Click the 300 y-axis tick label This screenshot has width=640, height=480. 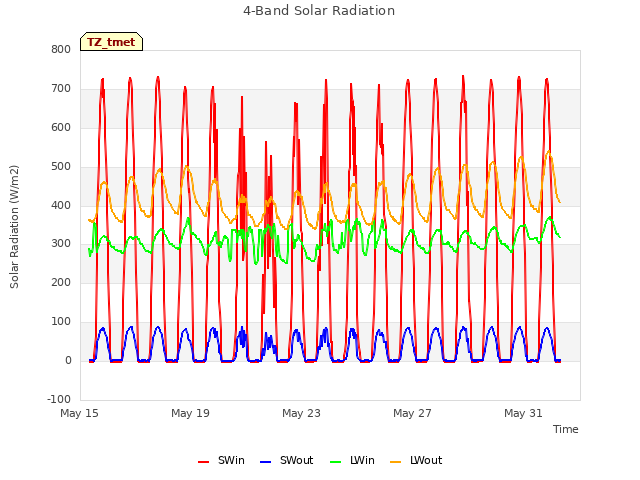coord(61,244)
